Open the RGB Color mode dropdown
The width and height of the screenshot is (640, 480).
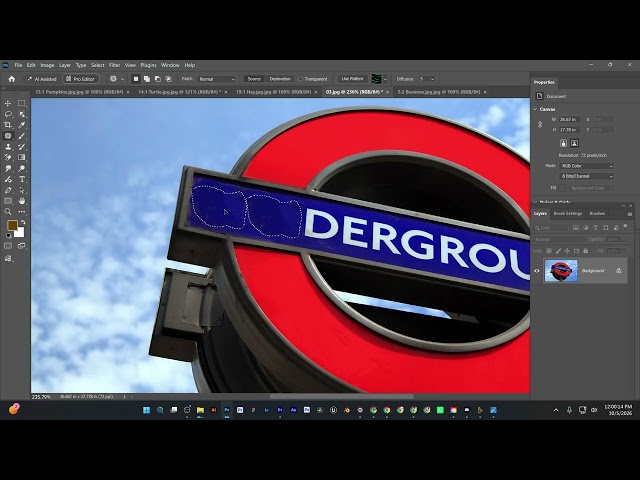(587, 166)
